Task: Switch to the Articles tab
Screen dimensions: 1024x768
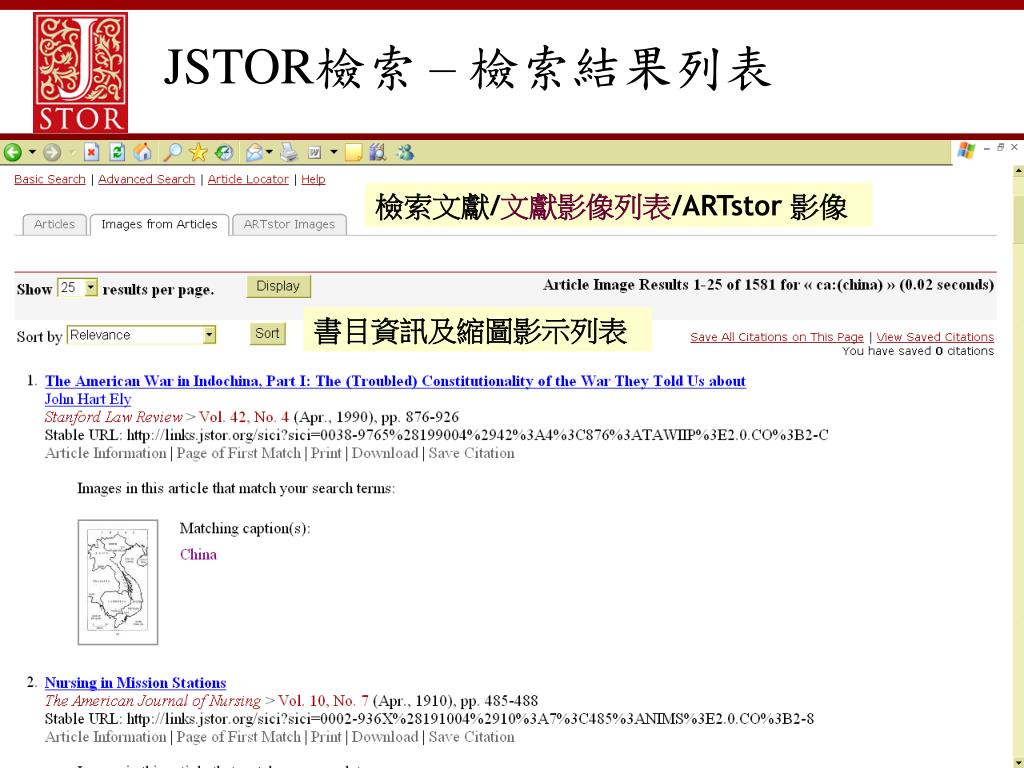Action: pos(54,224)
